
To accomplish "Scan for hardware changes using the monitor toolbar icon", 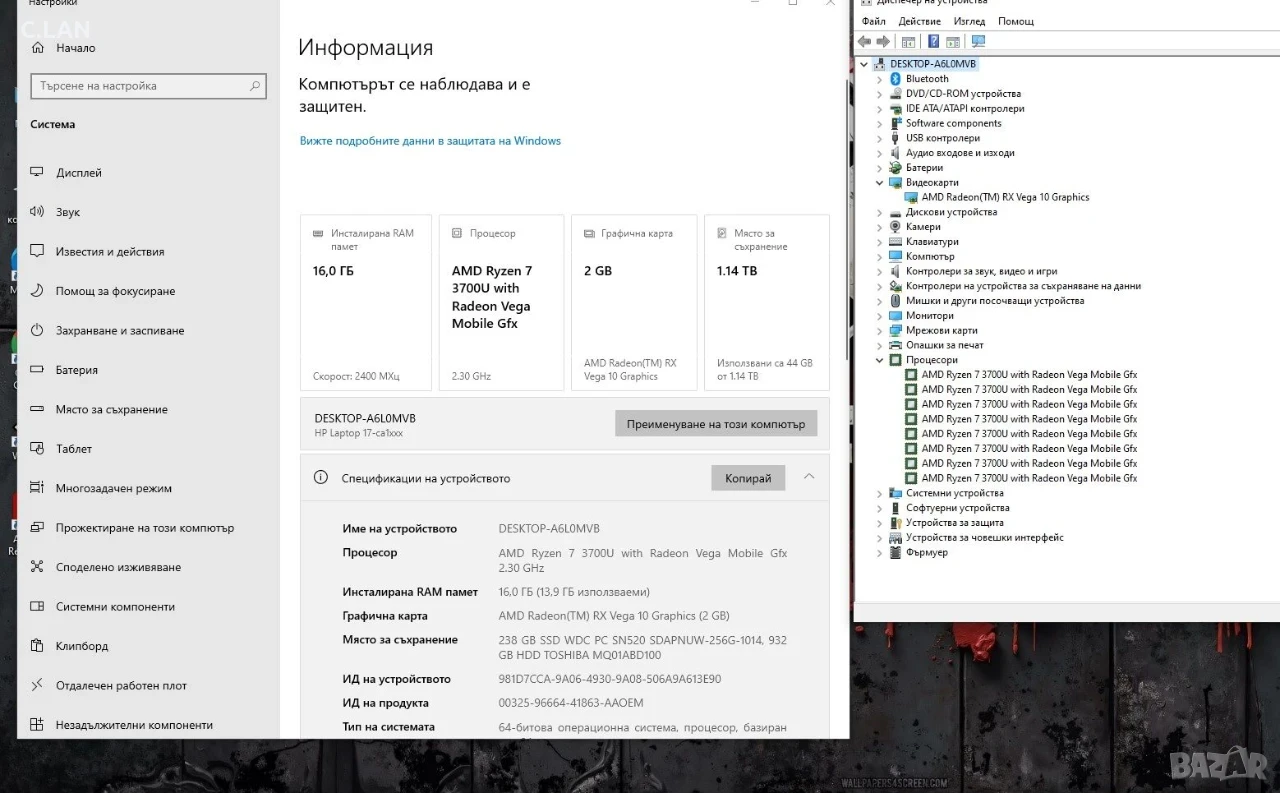I will coord(978,42).
